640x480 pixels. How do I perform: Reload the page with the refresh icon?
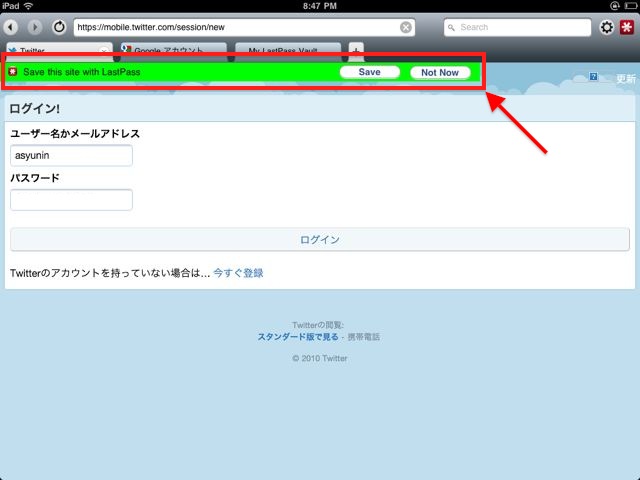pyautogui.click(x=59, y=27)
